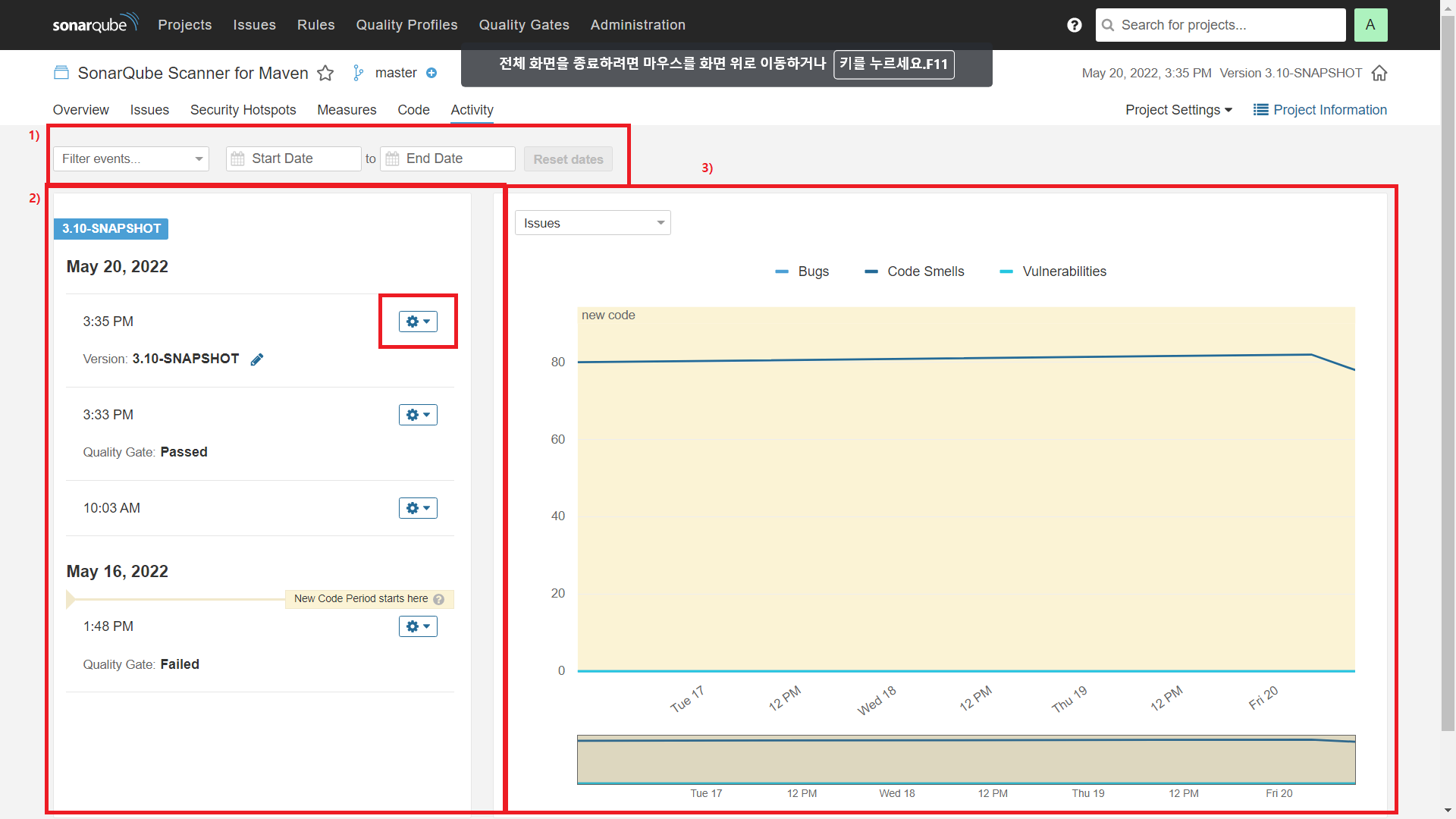Edit version with the pencil icon

257,359
